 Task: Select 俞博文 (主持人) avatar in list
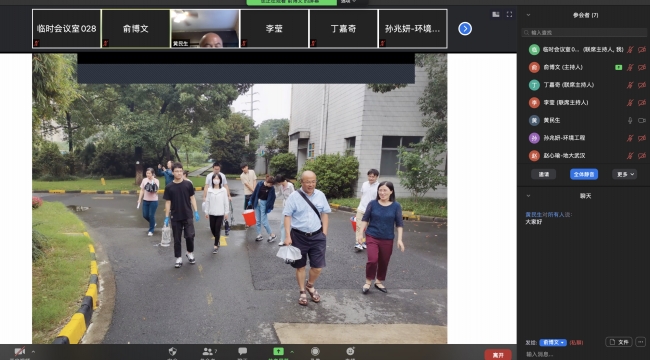534,67
